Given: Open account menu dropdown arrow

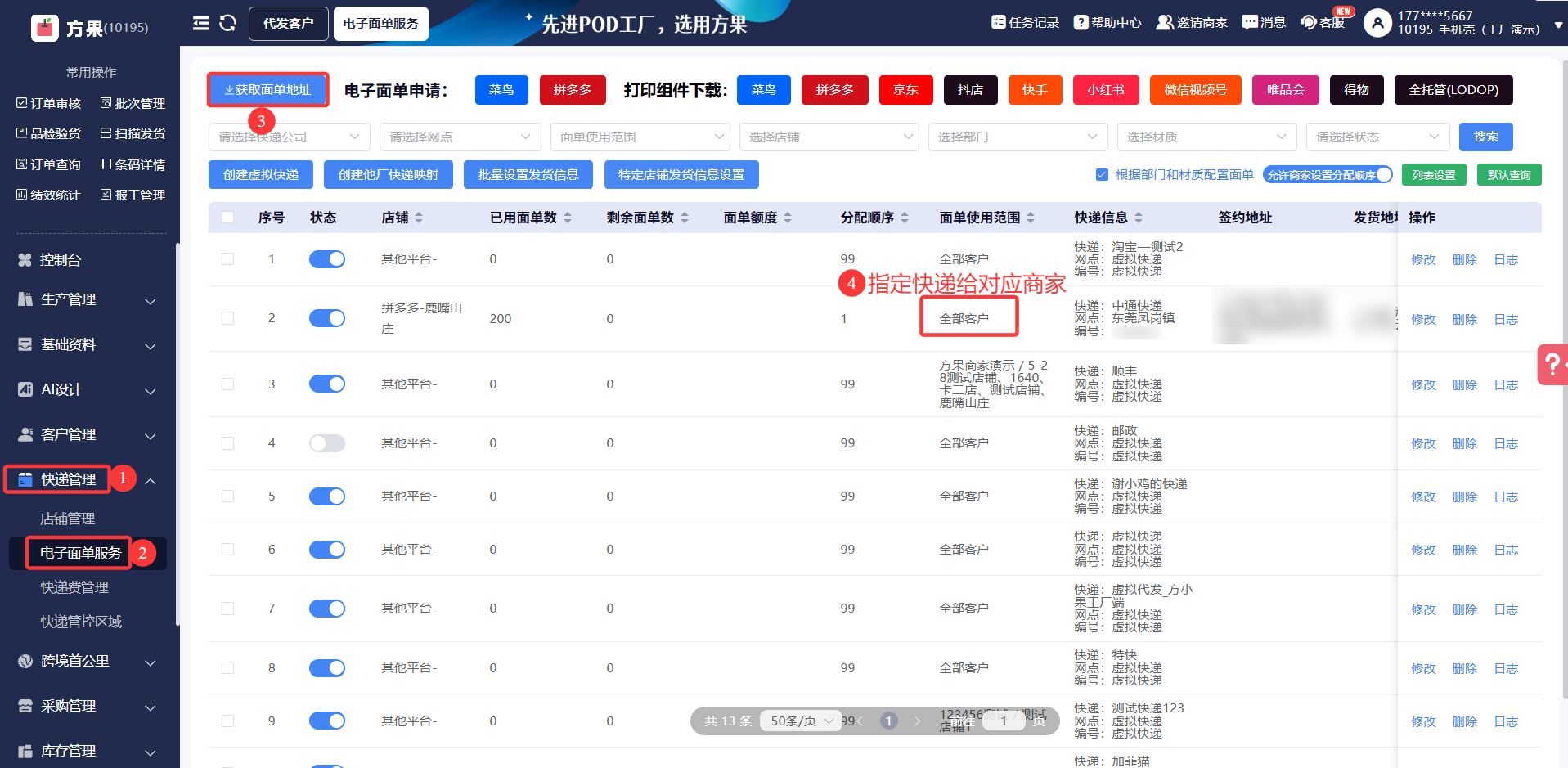Looking at the screenshot, I should coord(1558,25).
